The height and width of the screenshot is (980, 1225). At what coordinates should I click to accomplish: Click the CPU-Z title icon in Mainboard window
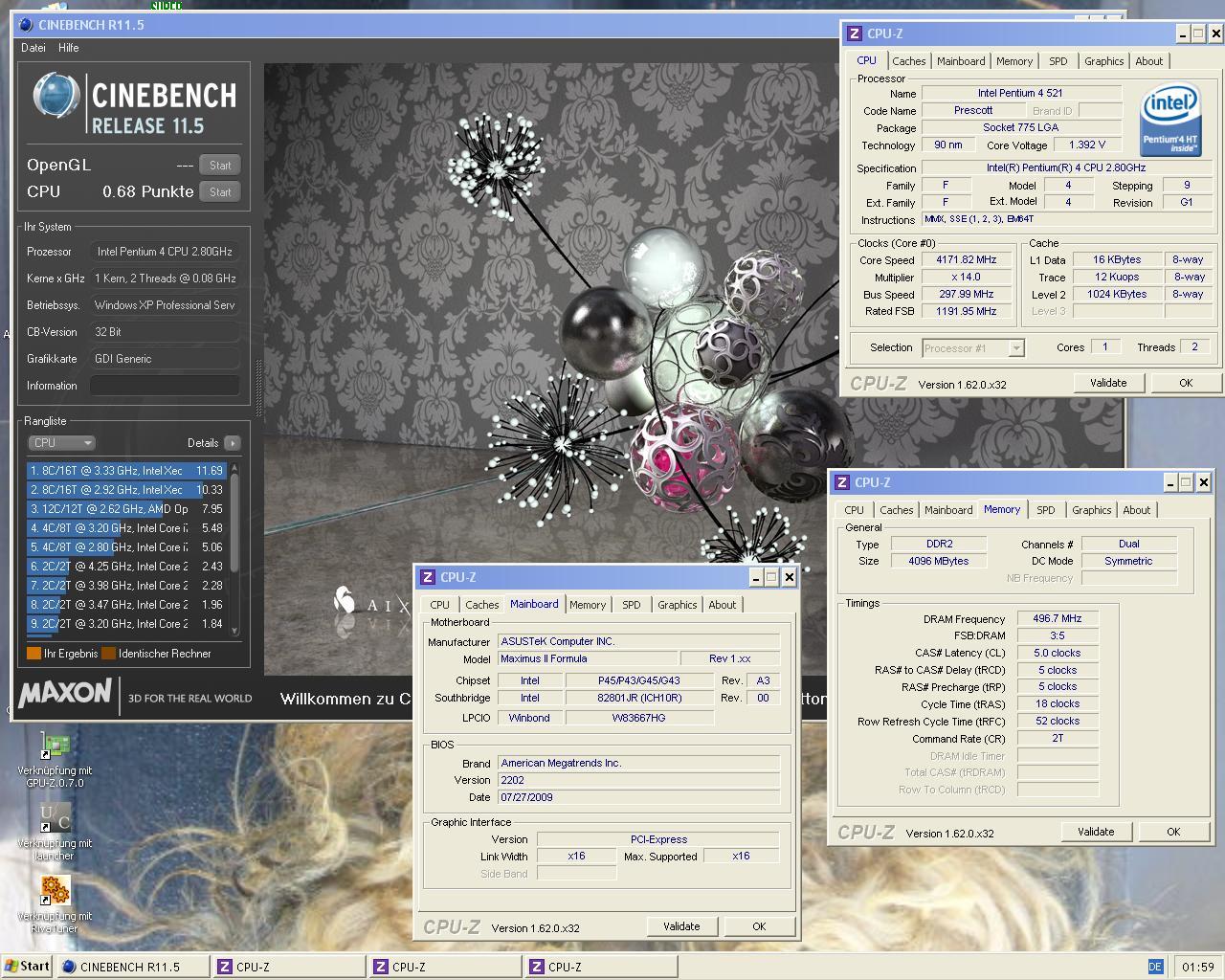429,577
